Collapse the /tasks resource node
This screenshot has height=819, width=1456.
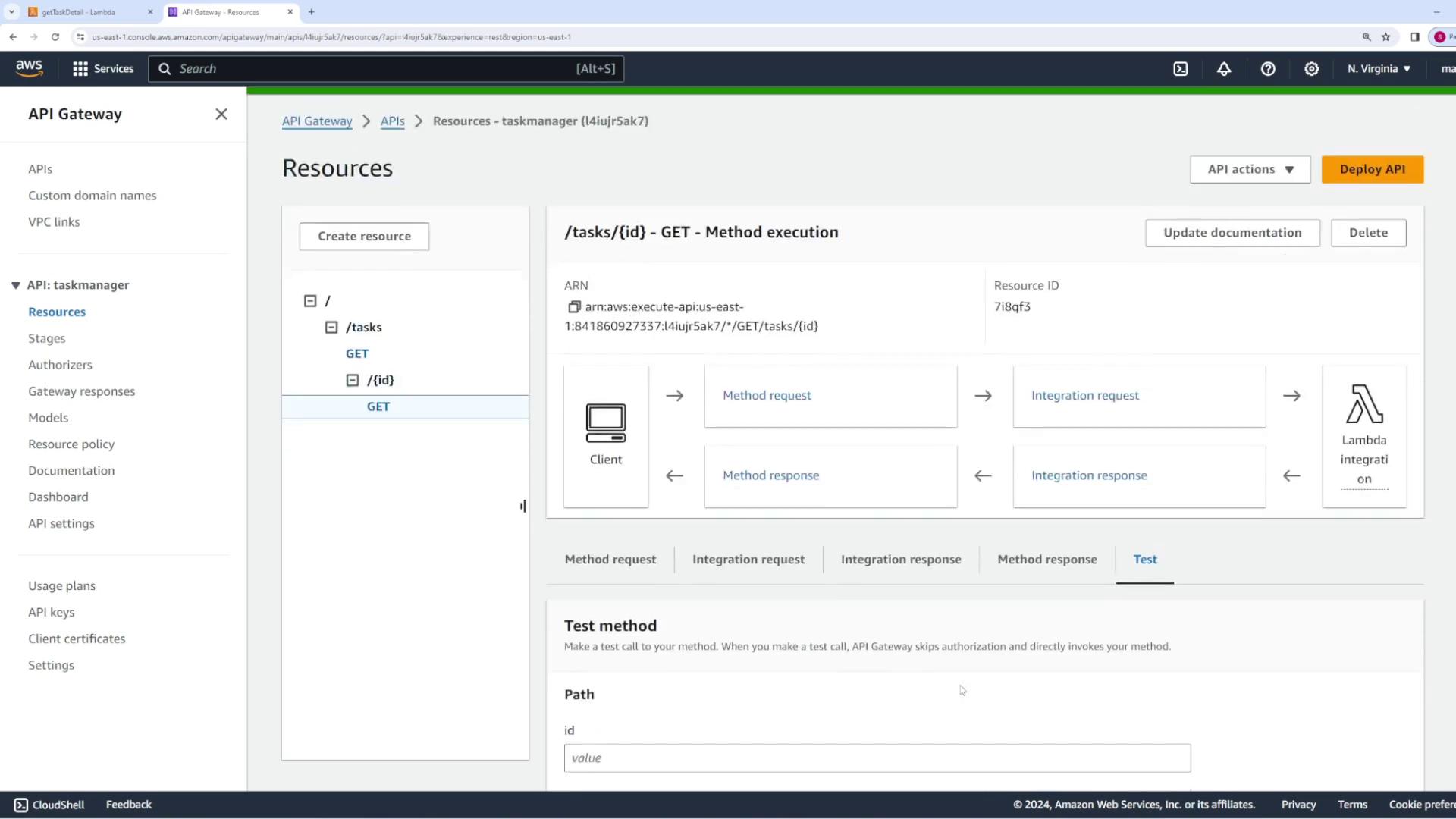[331, 328]
